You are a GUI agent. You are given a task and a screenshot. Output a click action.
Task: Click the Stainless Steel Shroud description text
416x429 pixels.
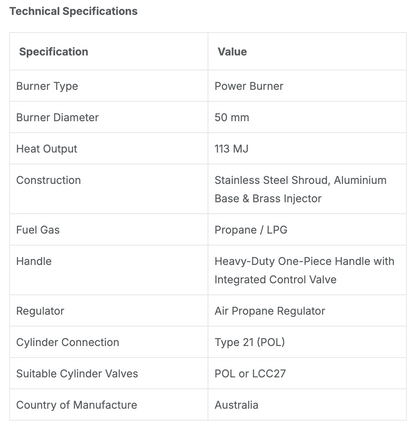300,189
